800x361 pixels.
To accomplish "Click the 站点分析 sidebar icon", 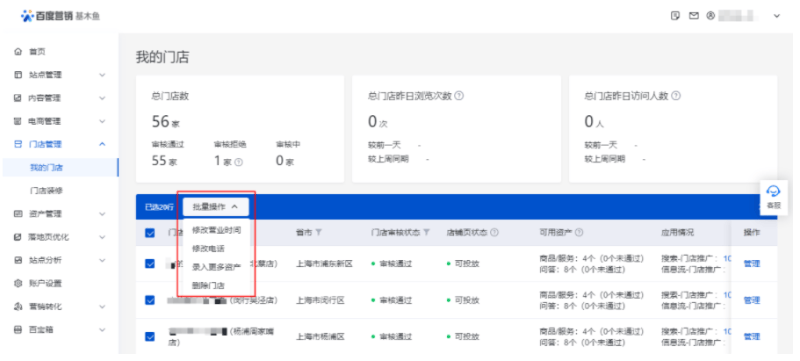I will [18, 260].
